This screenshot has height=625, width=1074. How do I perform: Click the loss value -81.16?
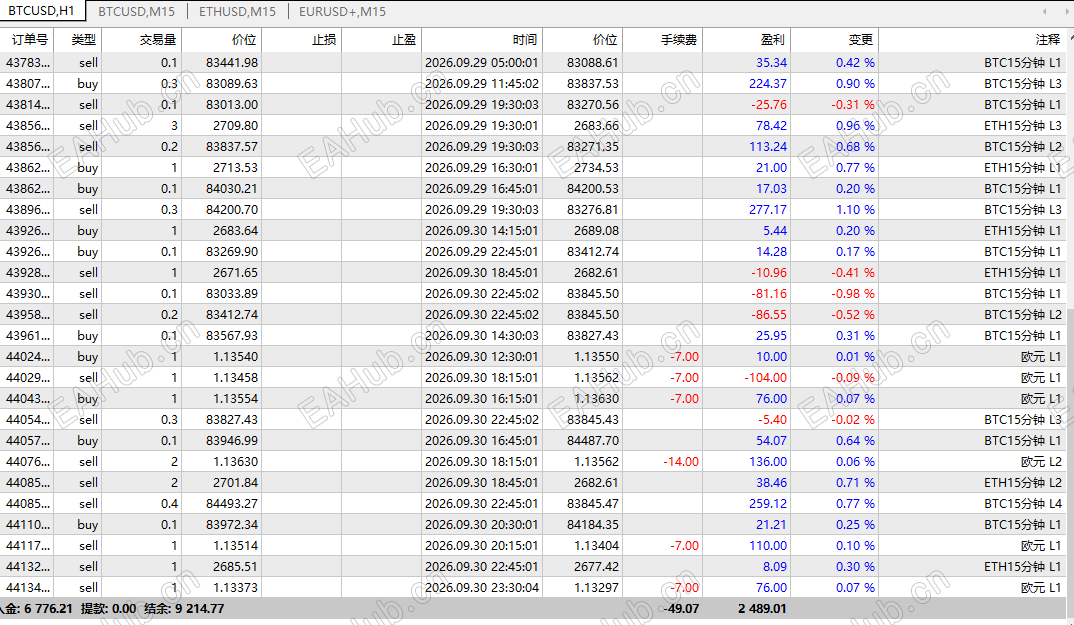(769, 294)
